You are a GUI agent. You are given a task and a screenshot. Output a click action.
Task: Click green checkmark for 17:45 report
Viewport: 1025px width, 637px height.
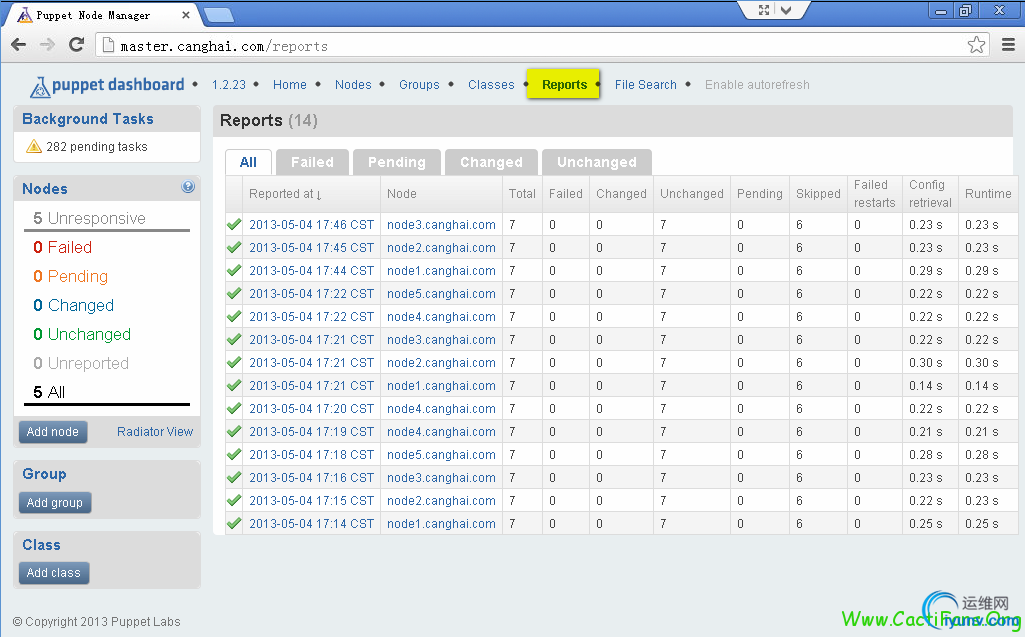point(234,247)
